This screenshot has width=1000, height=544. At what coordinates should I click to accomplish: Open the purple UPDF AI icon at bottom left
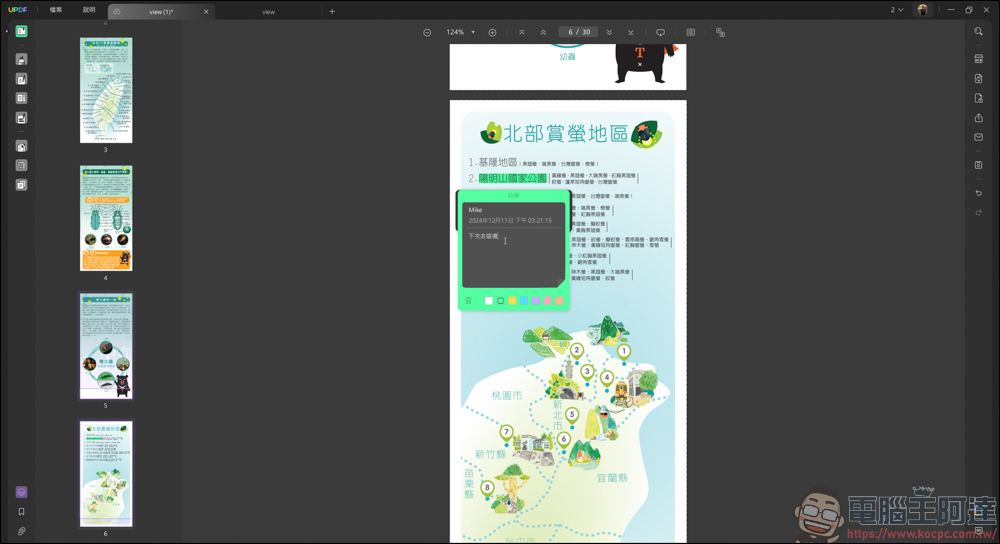[21, 492]
